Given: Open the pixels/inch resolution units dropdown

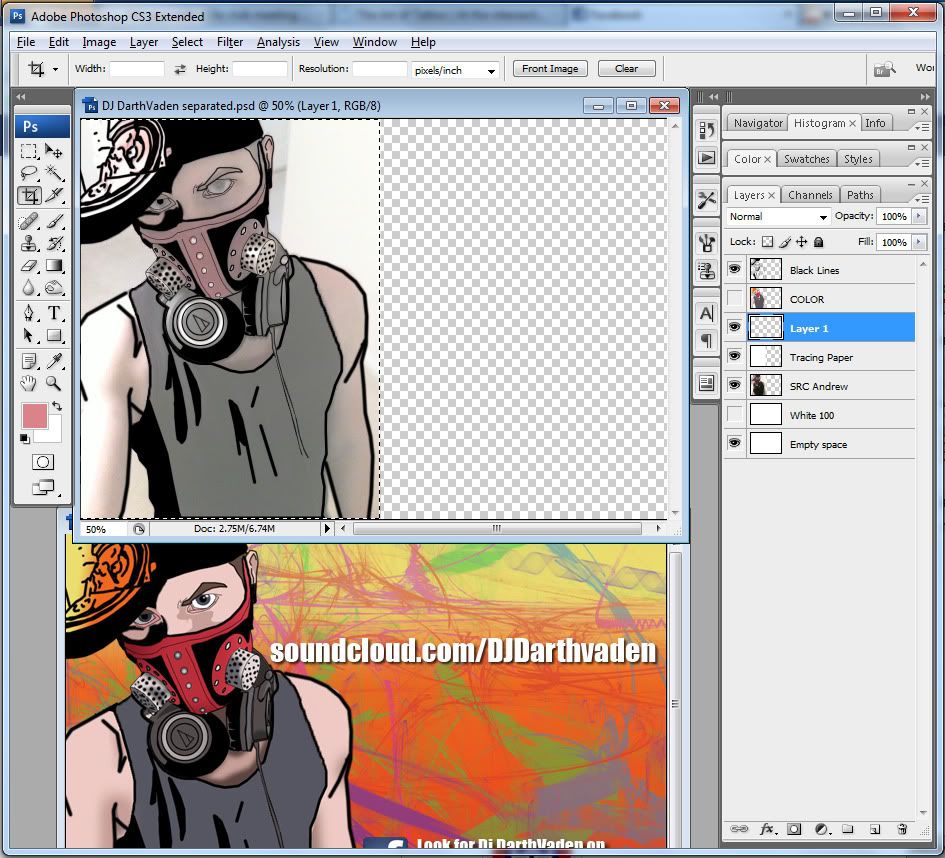Looking at the screenshot, I should [x=455, y=70].
